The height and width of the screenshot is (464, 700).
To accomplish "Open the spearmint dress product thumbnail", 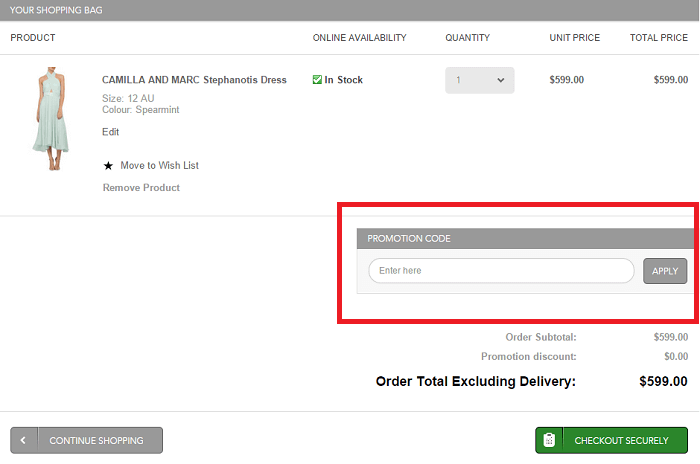I will pos(51,119).
